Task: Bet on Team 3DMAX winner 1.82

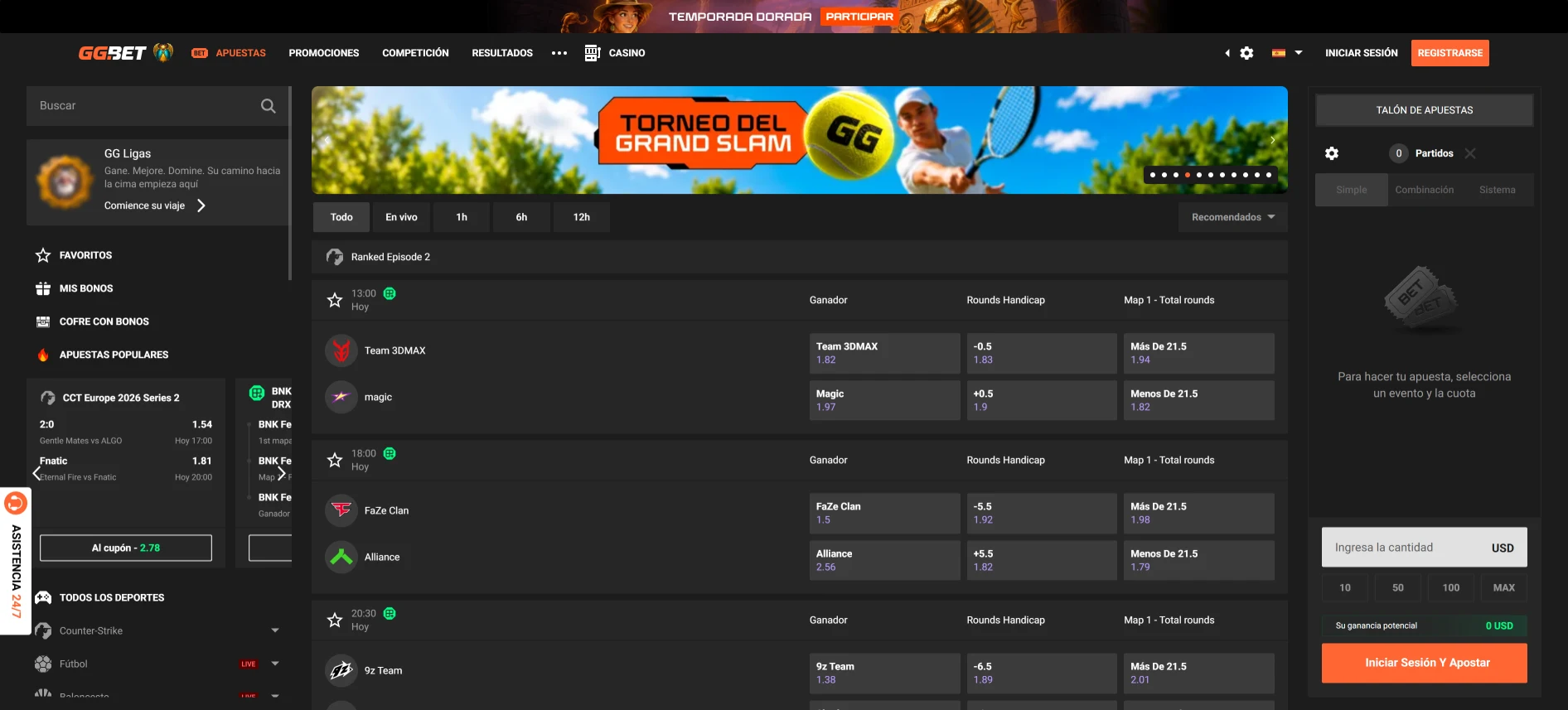Action: tap(884, 353)
